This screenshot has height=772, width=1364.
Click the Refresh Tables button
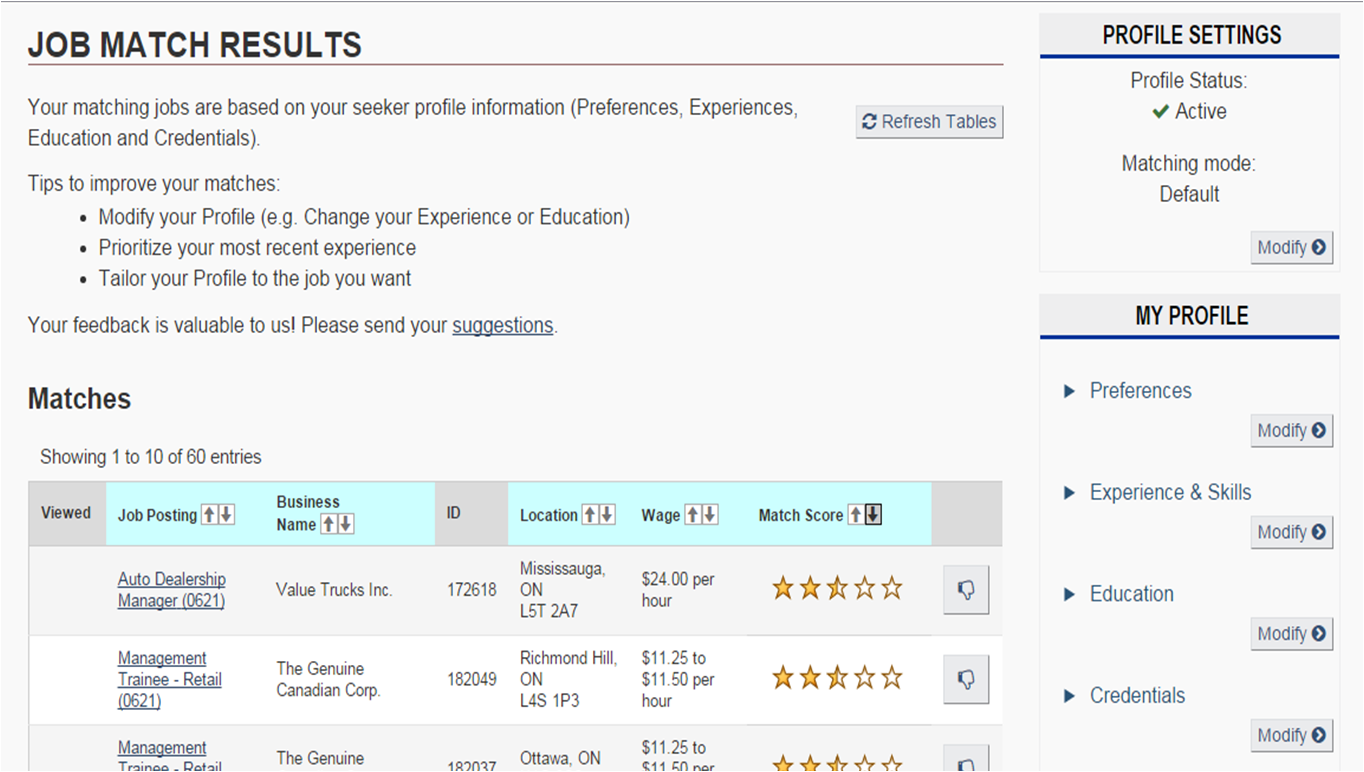[929, 122]
